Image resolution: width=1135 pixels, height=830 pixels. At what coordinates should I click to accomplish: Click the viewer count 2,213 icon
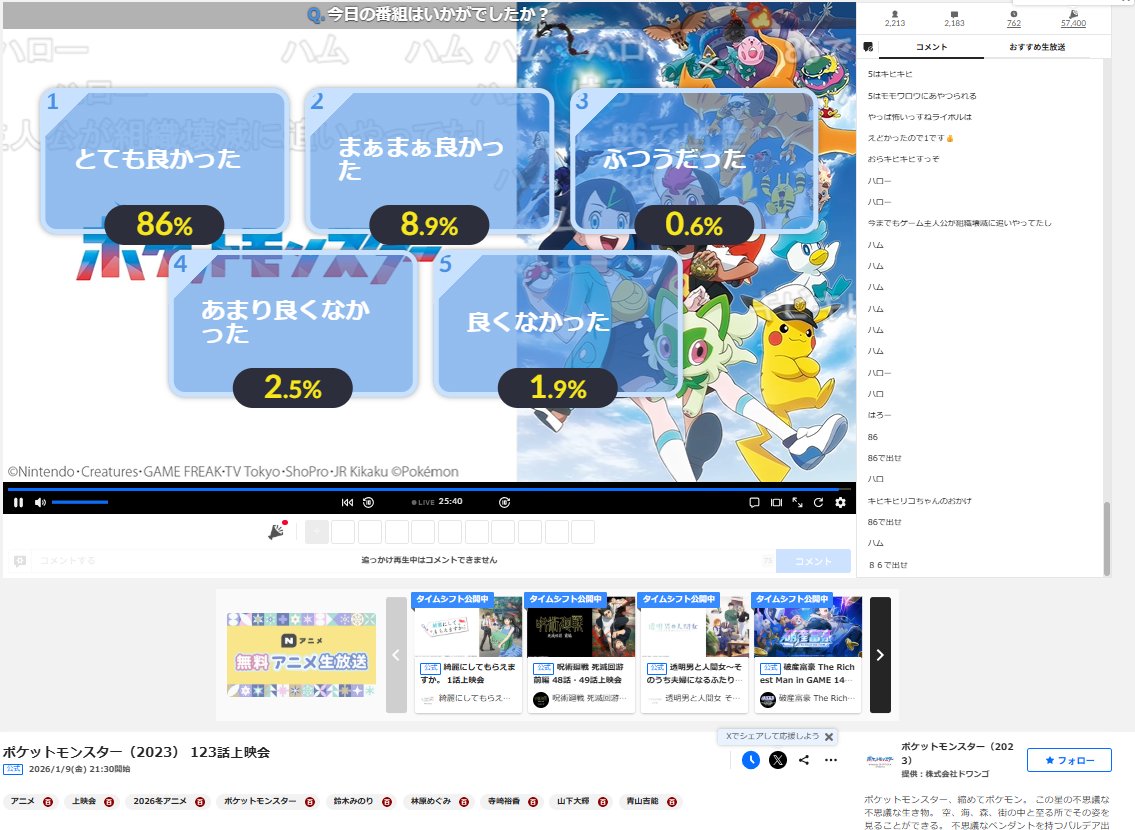coord(895,14)
